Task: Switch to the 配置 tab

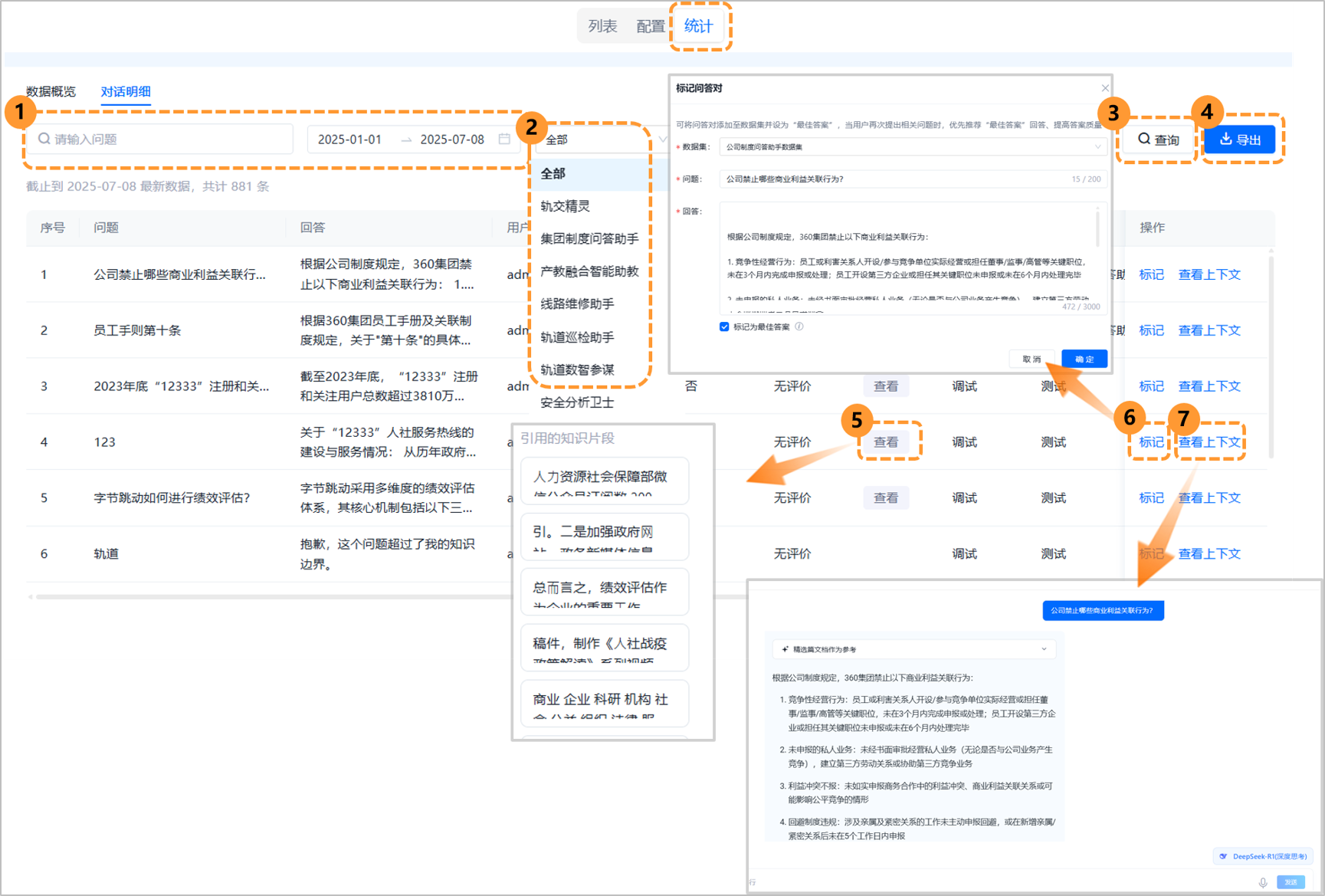Action: [650, 25]
